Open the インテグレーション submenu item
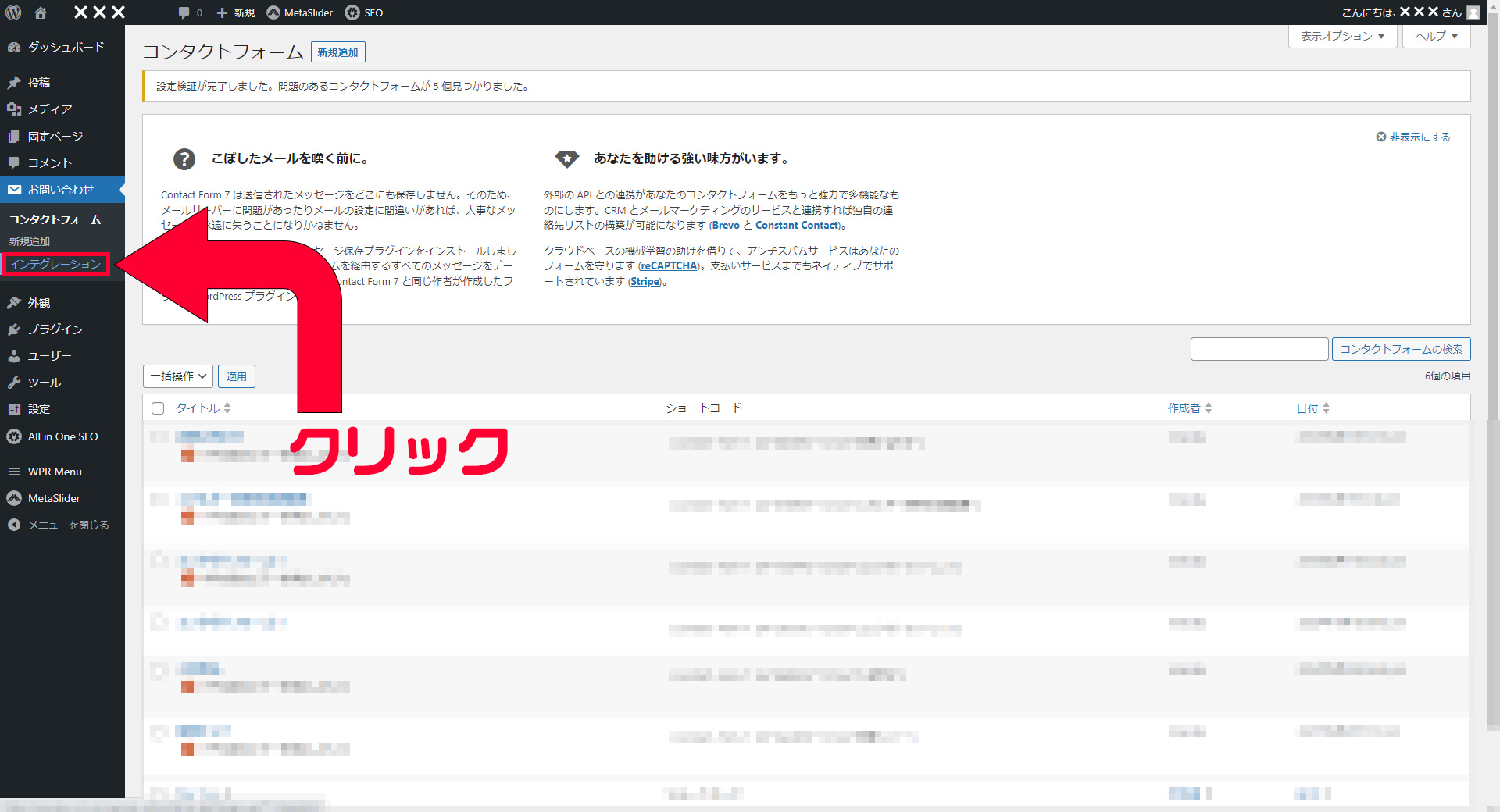The width and height of the screenshot is (1500, 812). pos(55,264)
